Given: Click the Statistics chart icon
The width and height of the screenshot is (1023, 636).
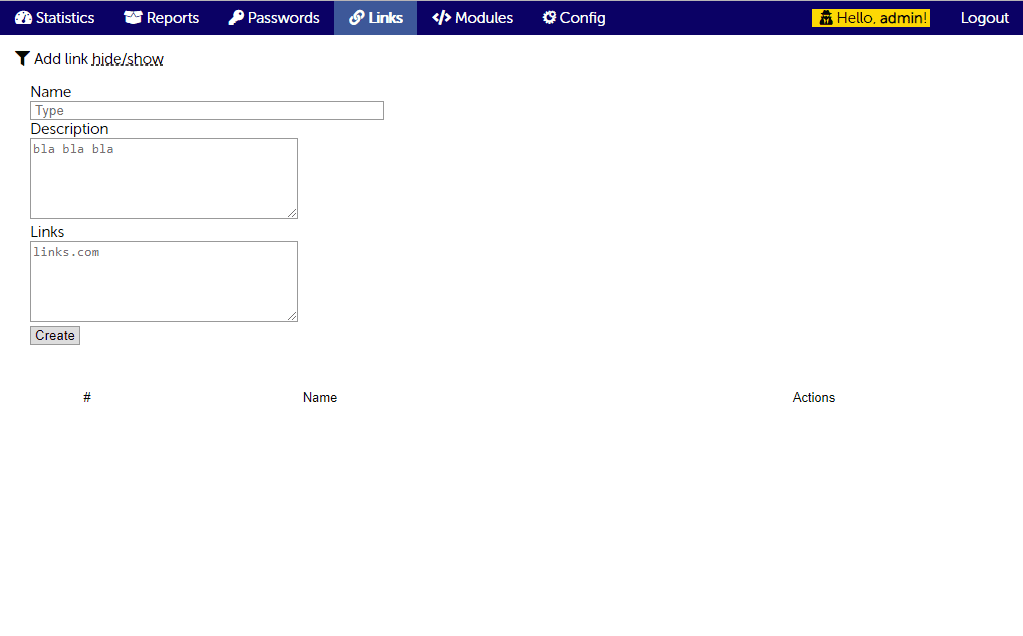Looking at the screenshot, I should [x=24, y=17].
